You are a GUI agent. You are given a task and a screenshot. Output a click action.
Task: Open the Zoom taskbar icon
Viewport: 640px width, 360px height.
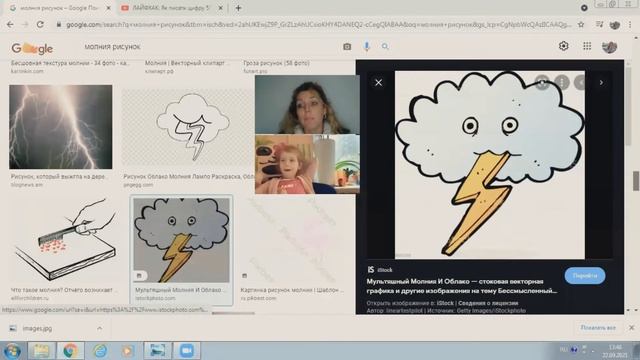(187, 351)
